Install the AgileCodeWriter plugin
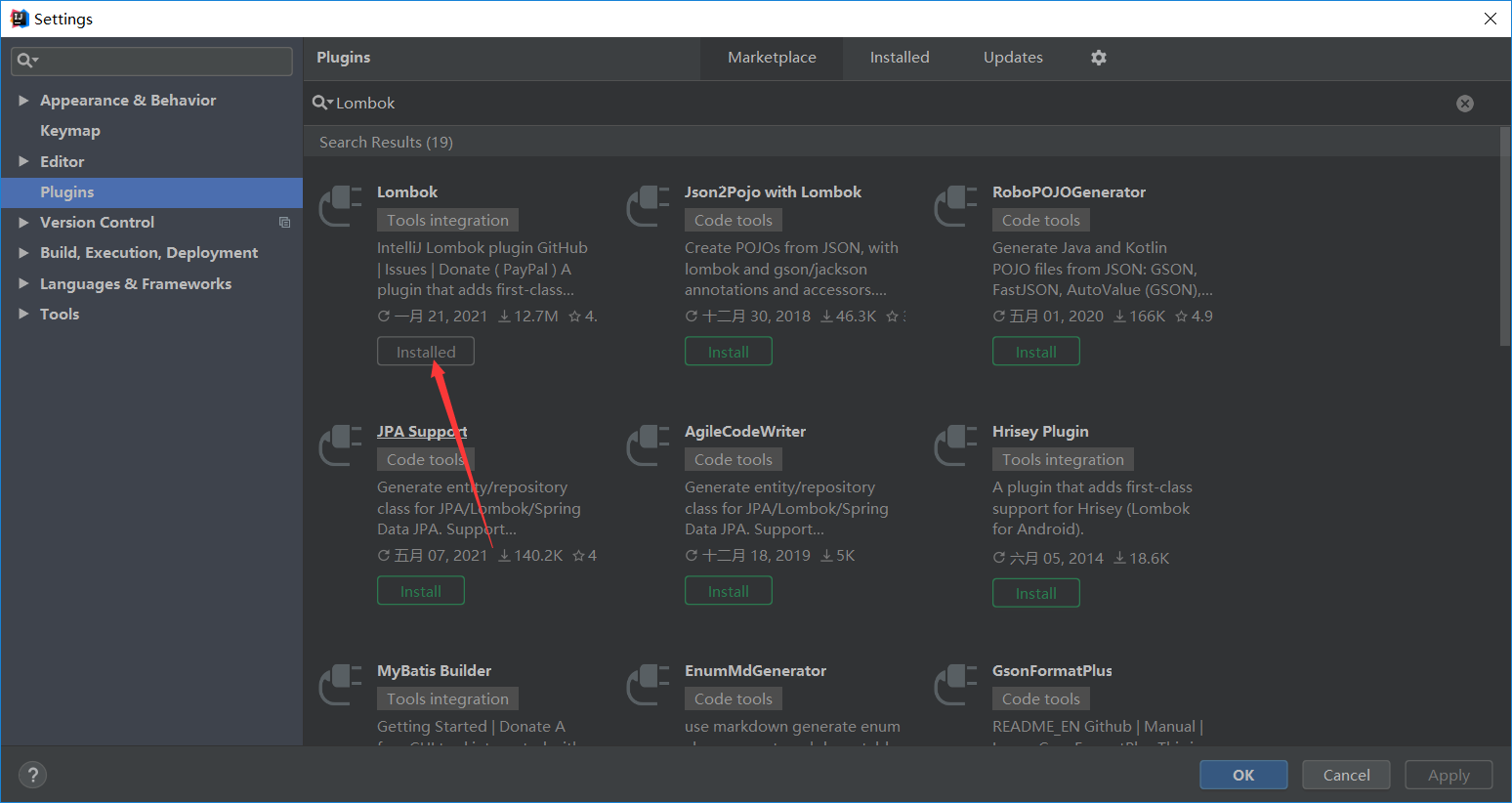The height and width of the screenshot is (803, 1512). pyautogui.click(x=729, y=591)
